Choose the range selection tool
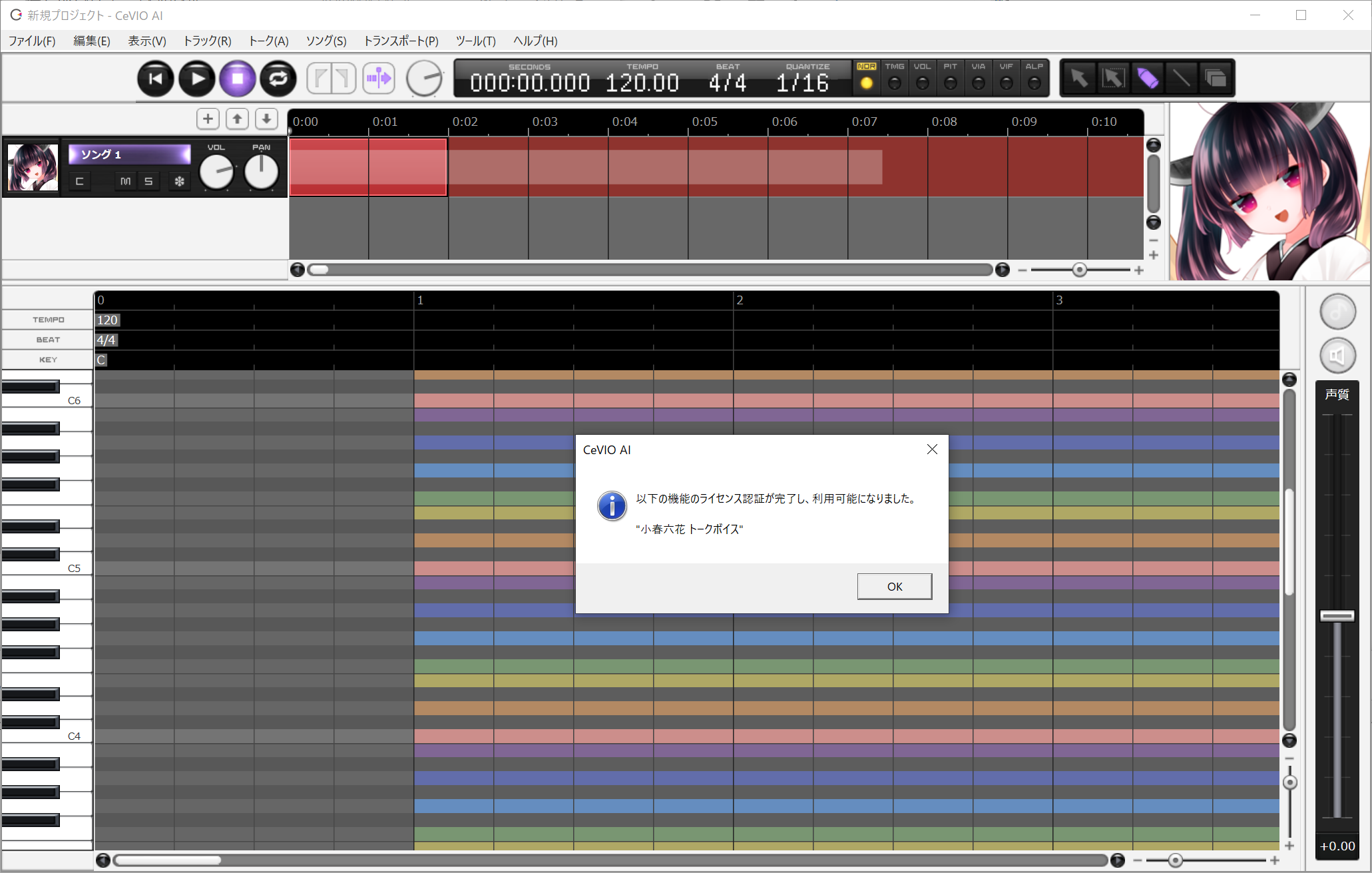1372x873 pixels. (1113, 78)
